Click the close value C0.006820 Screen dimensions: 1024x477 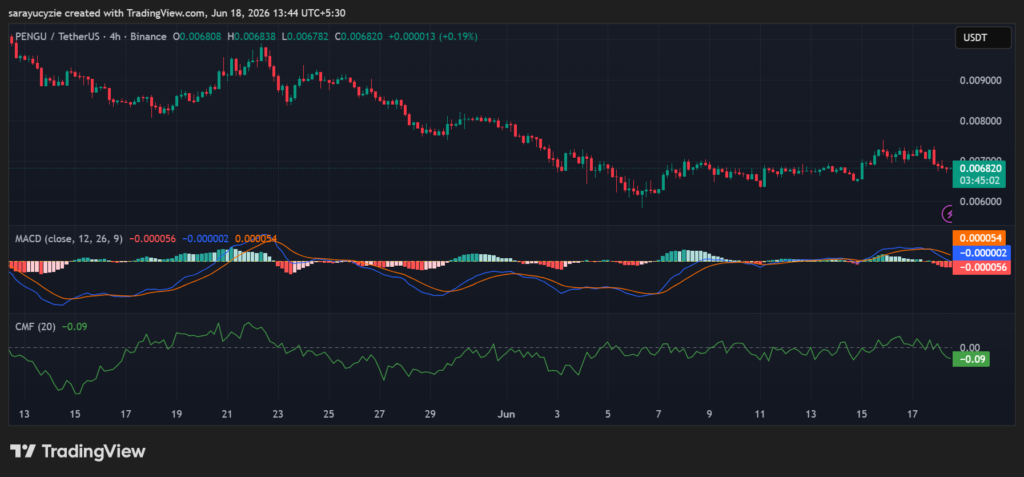point(360,37)
